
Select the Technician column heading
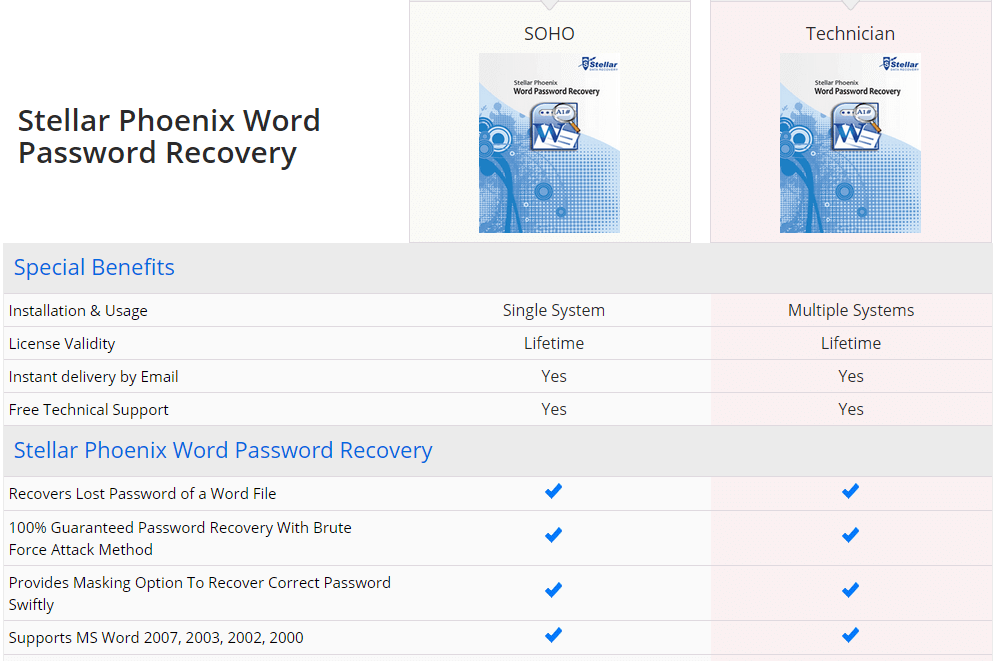tap(850, 34)
